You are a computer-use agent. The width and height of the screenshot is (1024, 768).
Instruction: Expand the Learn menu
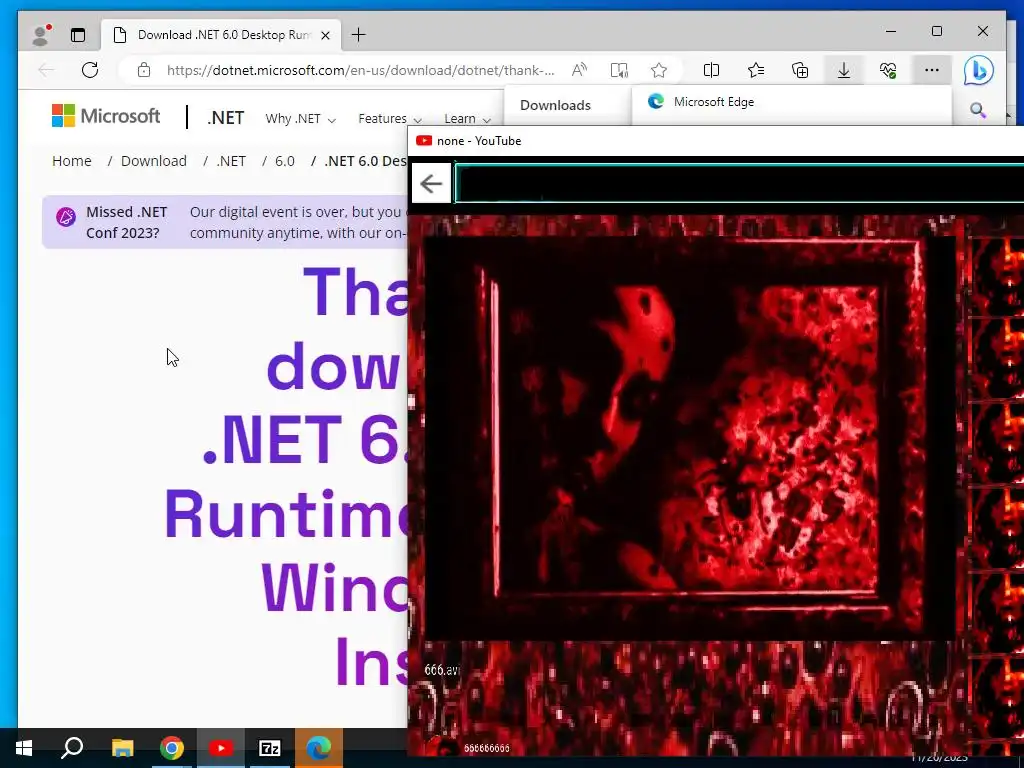pos(467,119)
